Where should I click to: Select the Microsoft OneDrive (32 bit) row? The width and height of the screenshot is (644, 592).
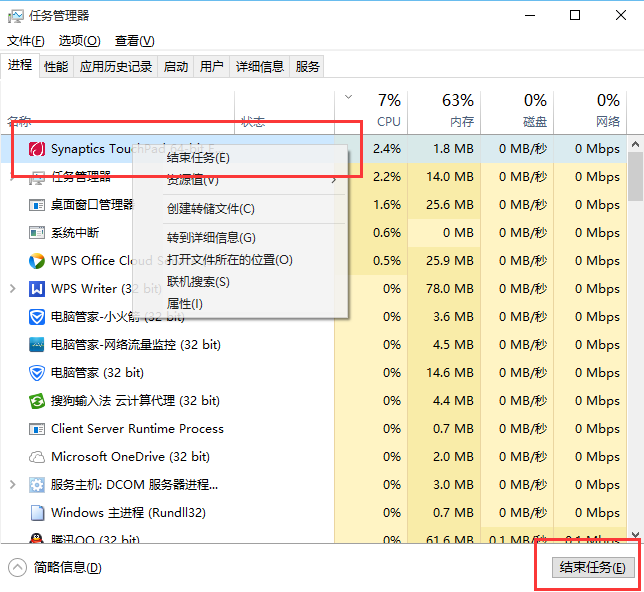314,457
